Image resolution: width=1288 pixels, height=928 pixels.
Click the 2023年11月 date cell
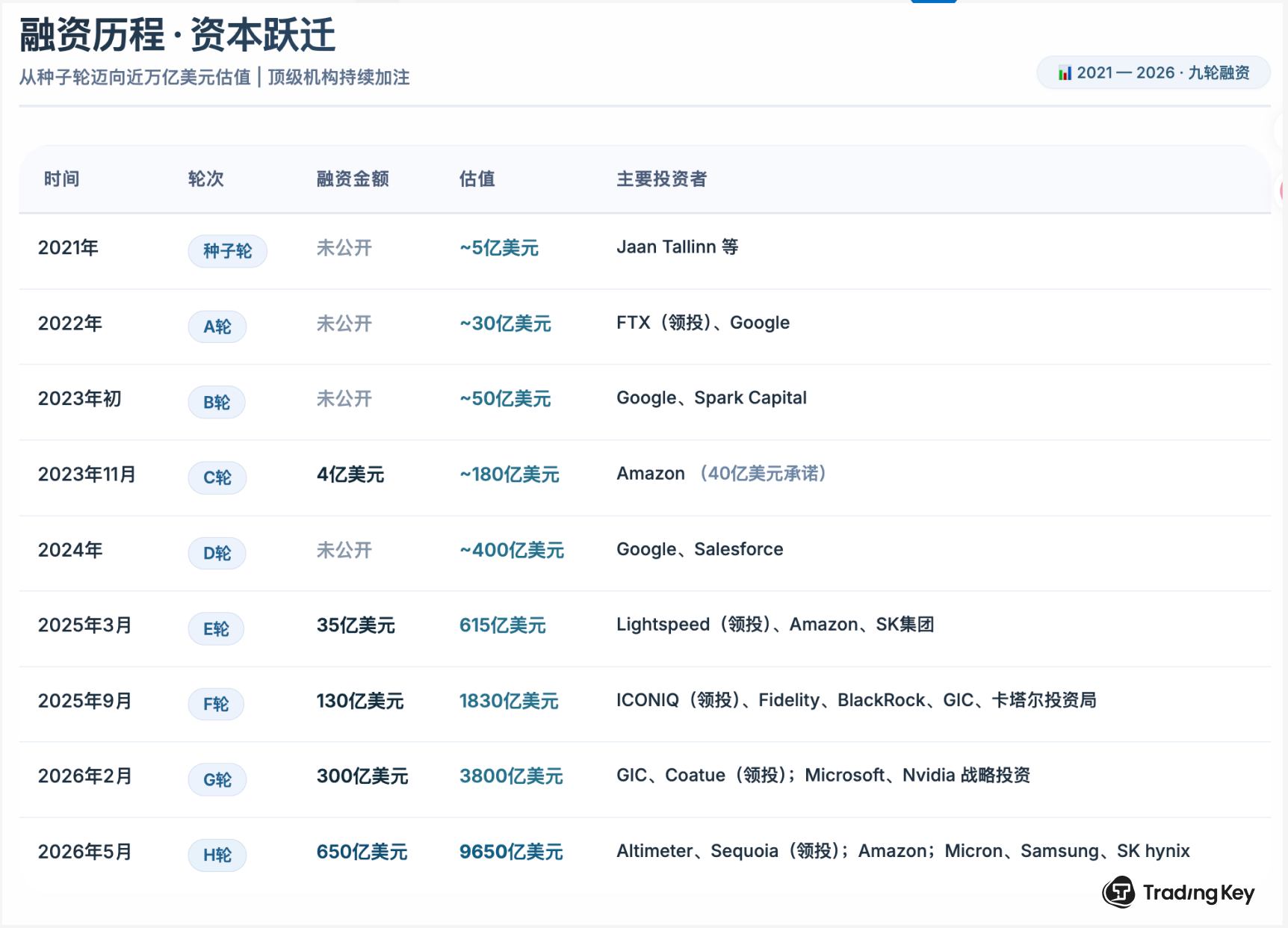pyautogui.click(x=87, y=474)
